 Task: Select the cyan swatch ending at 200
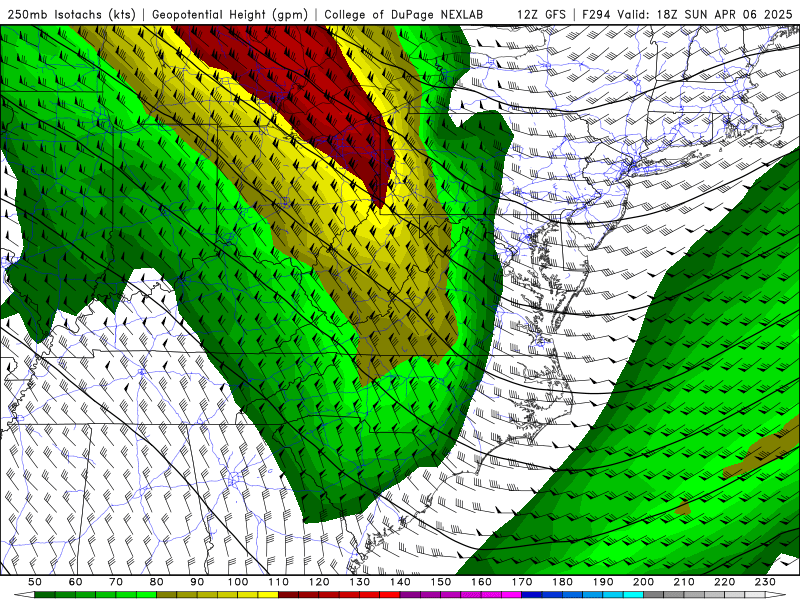(x=633, y=595)
